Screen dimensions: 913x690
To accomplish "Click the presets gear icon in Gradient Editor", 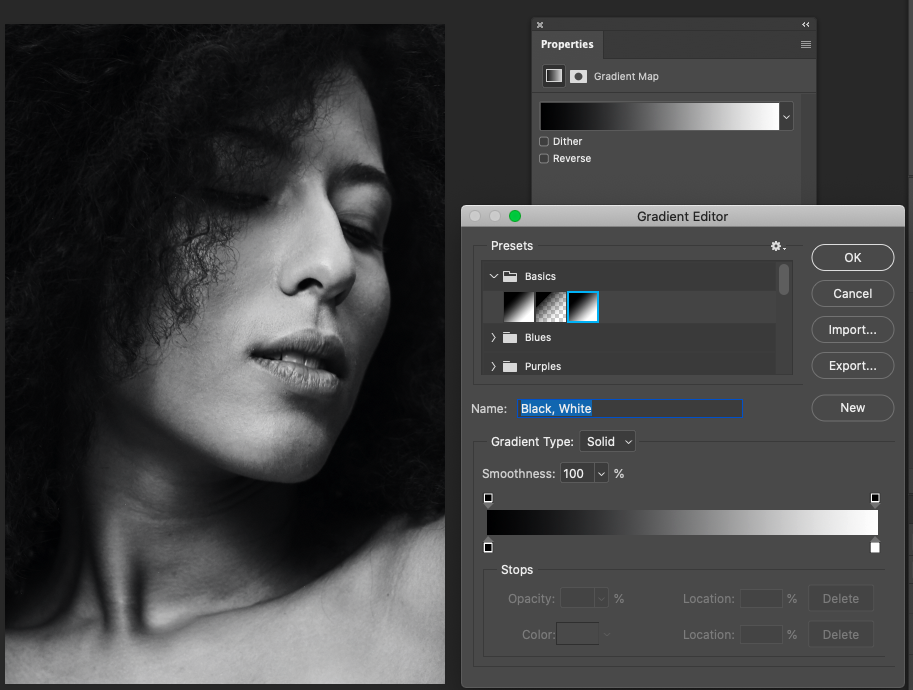I will (776, 246).
